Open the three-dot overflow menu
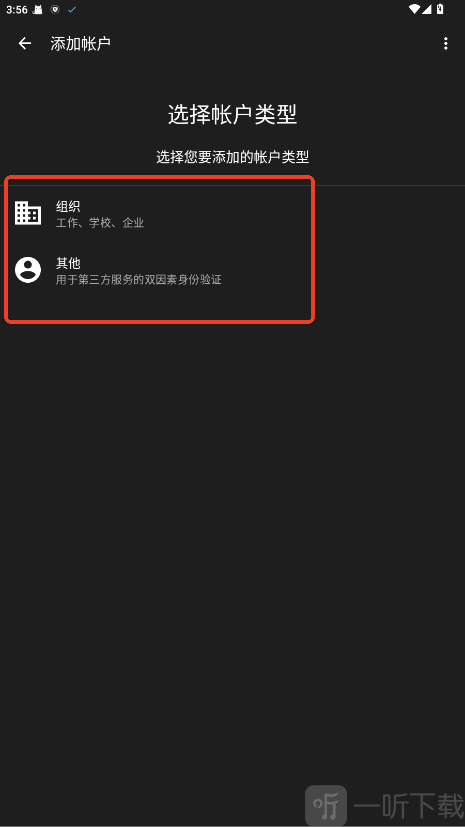This screenshot has width=465, height=827. 445,43
